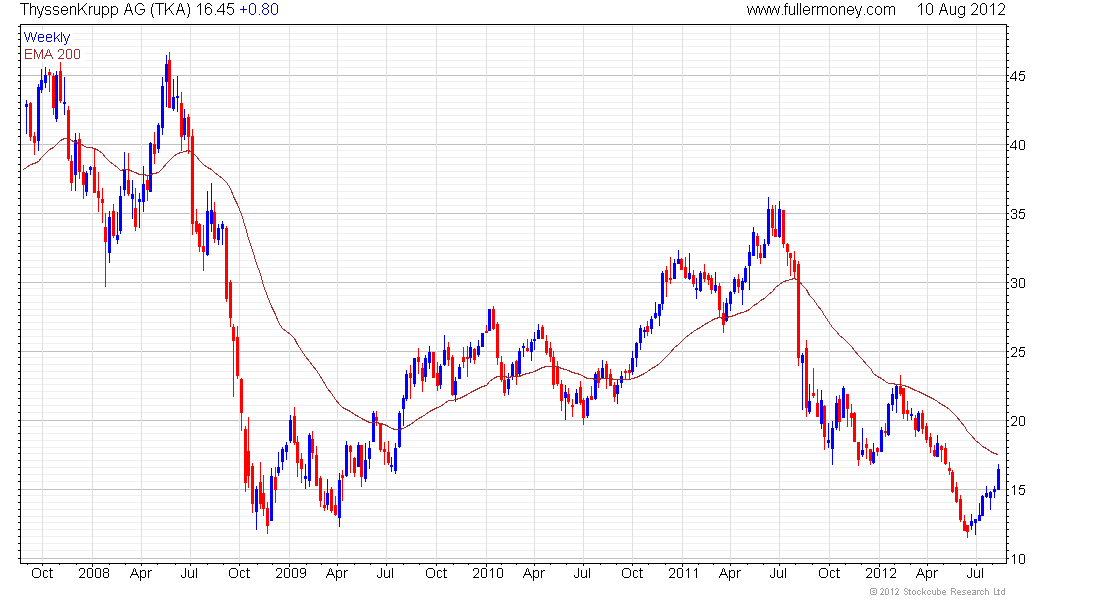Viewport: 1100px width, 600px height.
Task: Click the 35 price axis label
Action: tap(1017, 214)
